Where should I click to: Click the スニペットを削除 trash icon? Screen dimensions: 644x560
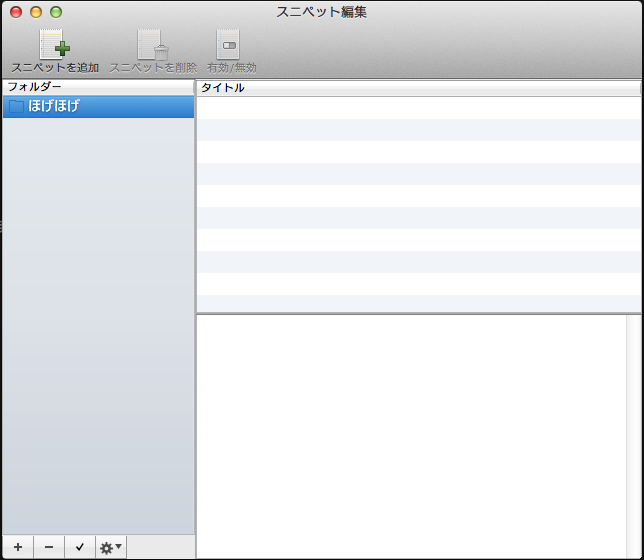click(x=152, y=46)
